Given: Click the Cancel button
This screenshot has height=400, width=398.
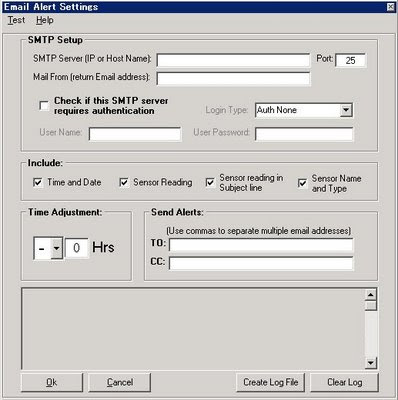Looking at the screenshot, I should tap(120, 382).
